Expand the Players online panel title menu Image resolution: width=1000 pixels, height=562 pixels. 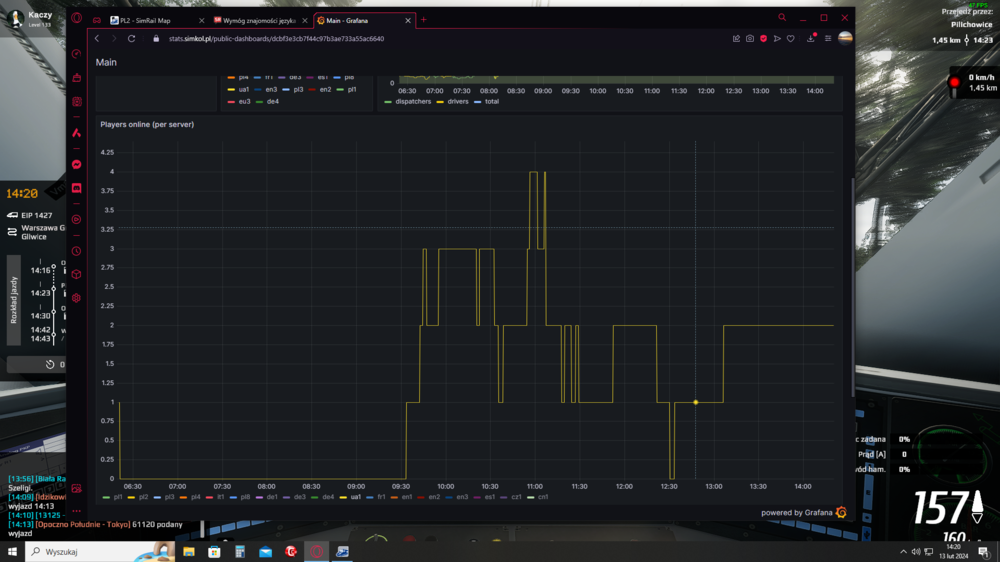click(147, 124)
